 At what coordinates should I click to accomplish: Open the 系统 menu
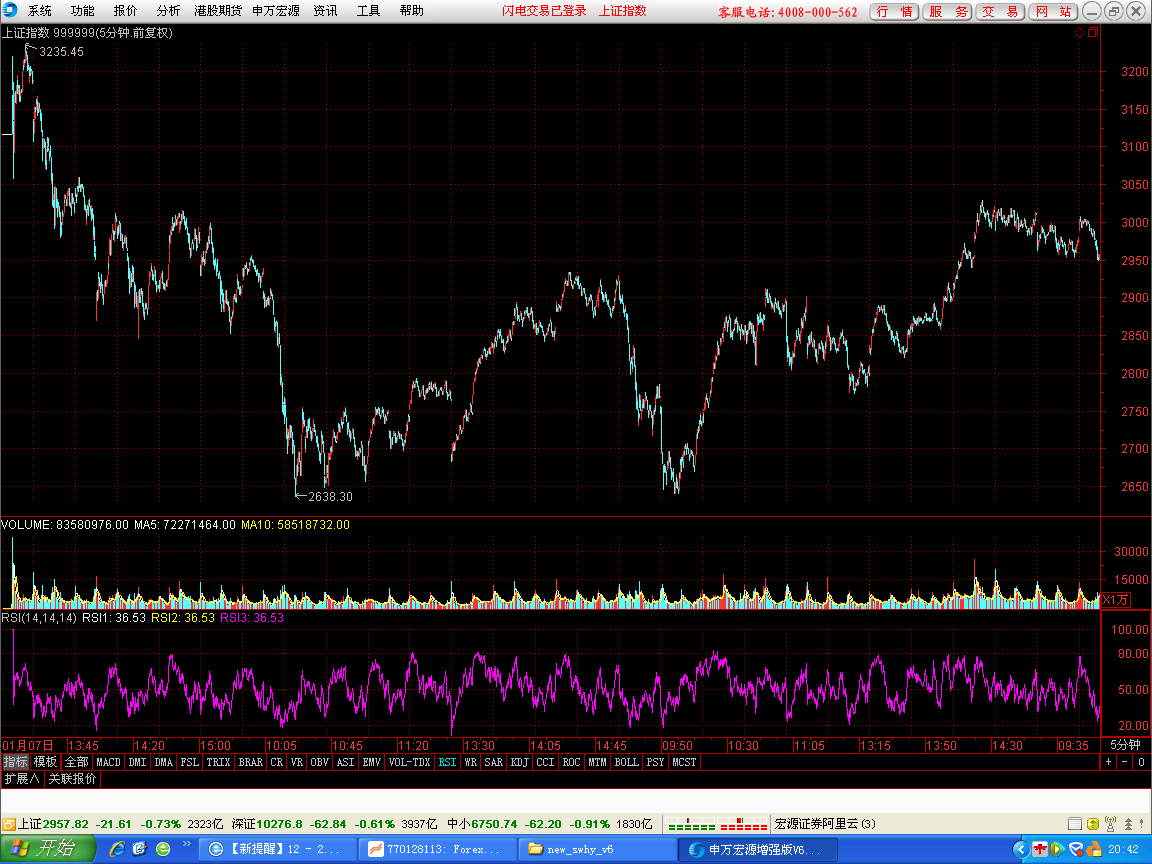click(x=40, y=10)
